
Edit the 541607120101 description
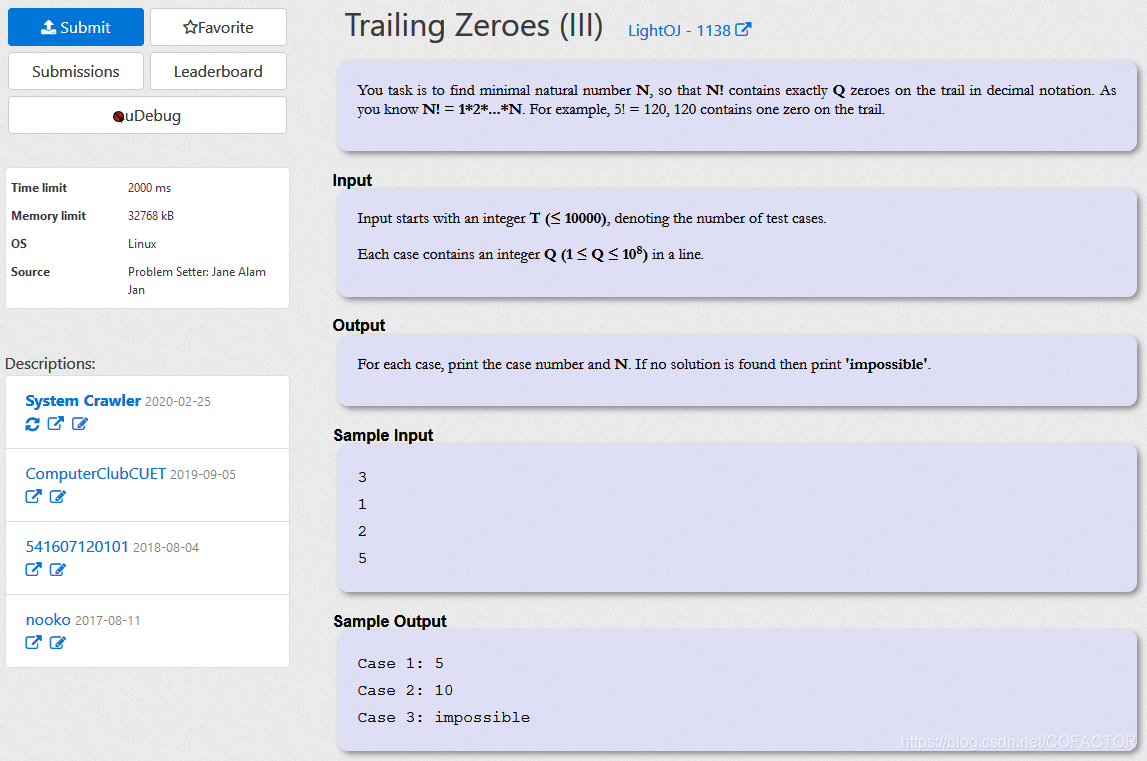coord(58,569)
